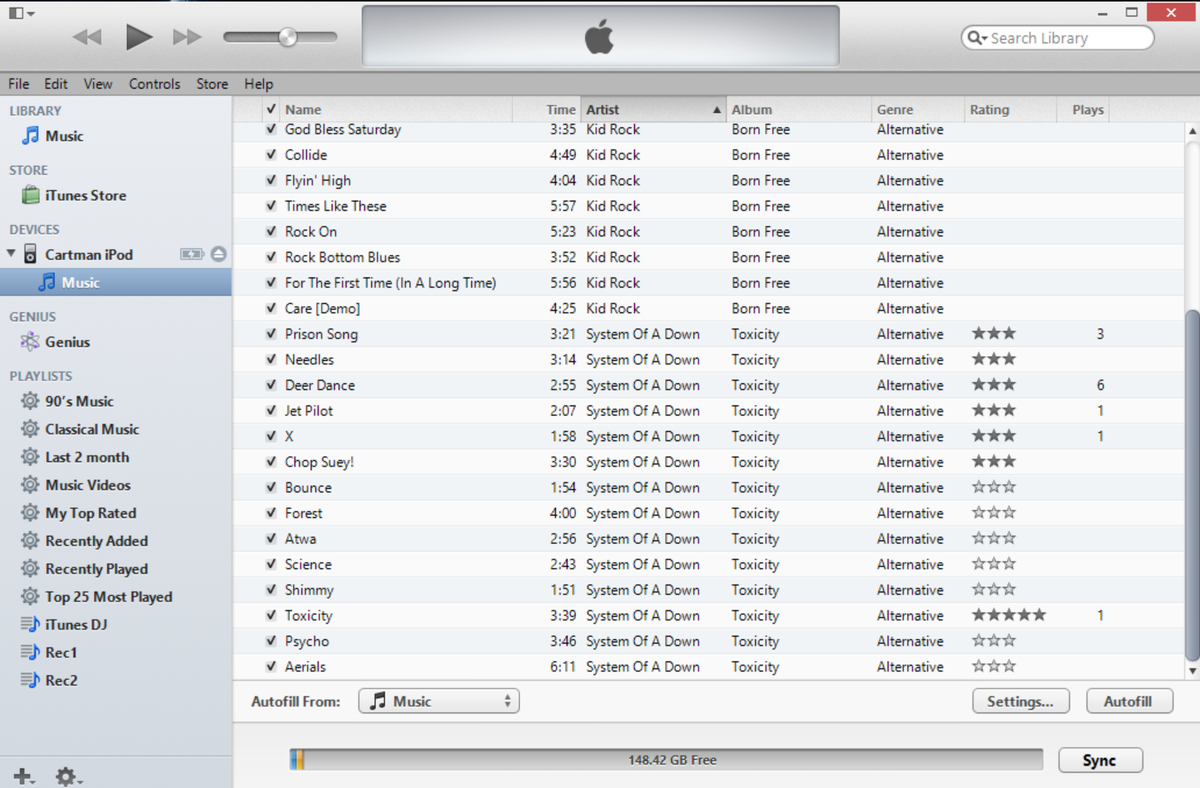Select Genius in the sidebar
The image size is (1200, 788).
67,342
